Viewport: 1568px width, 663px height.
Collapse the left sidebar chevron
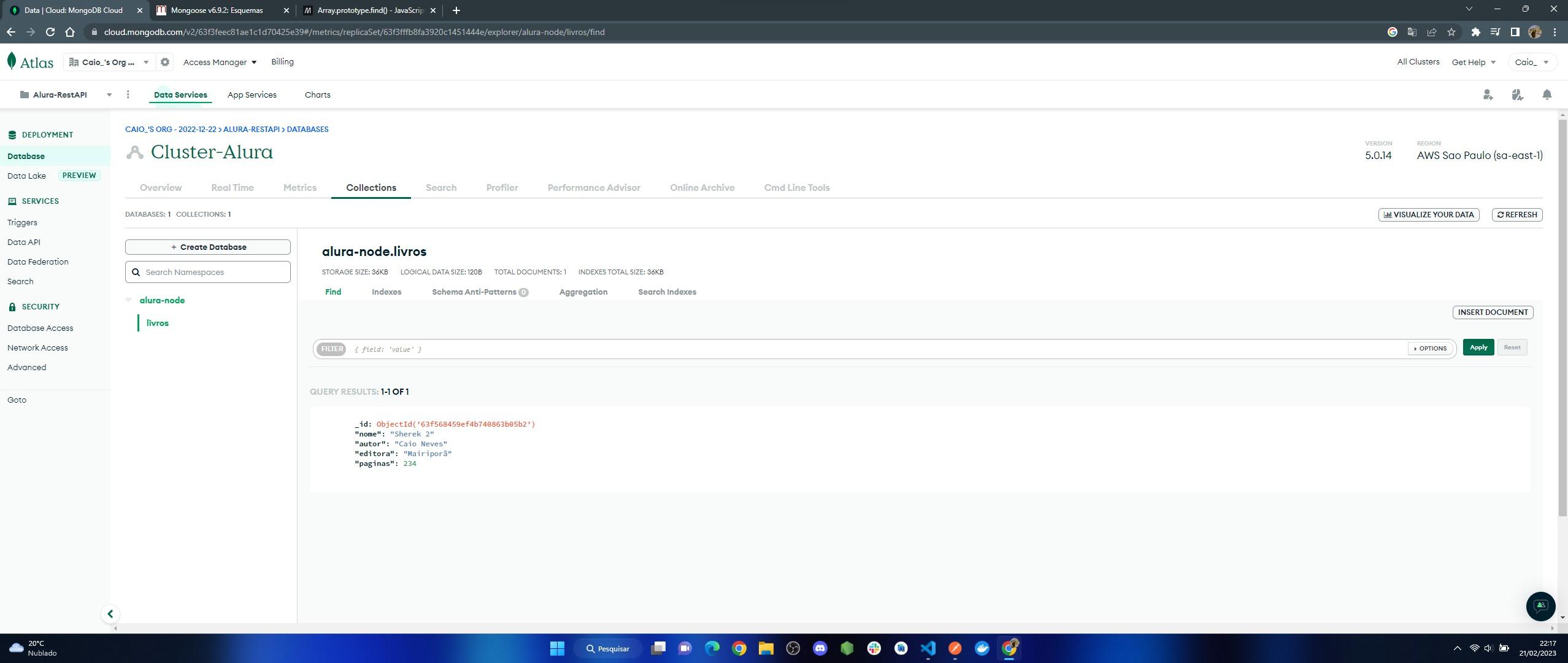pos(110,614)
